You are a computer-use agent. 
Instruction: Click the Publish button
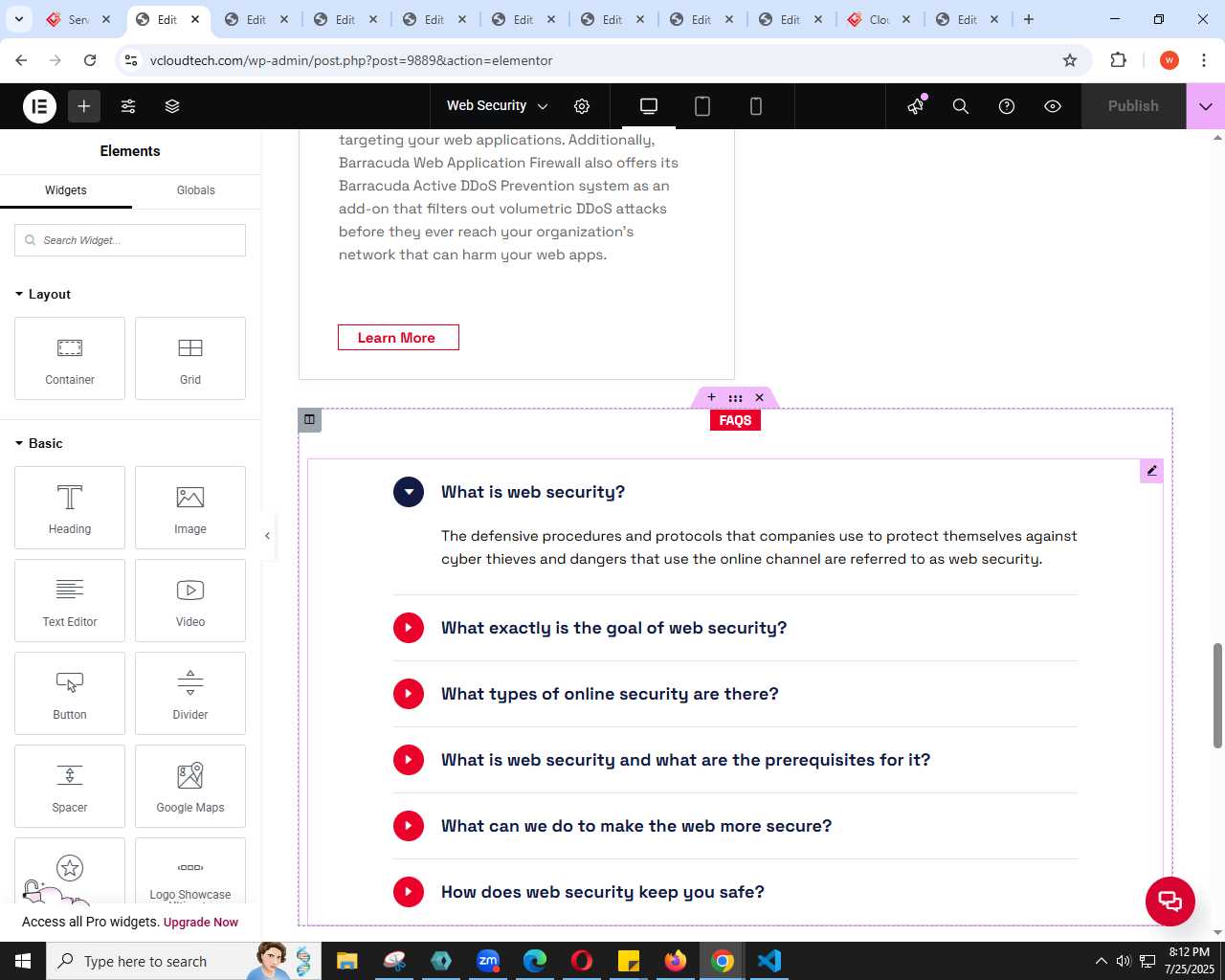1133,106
